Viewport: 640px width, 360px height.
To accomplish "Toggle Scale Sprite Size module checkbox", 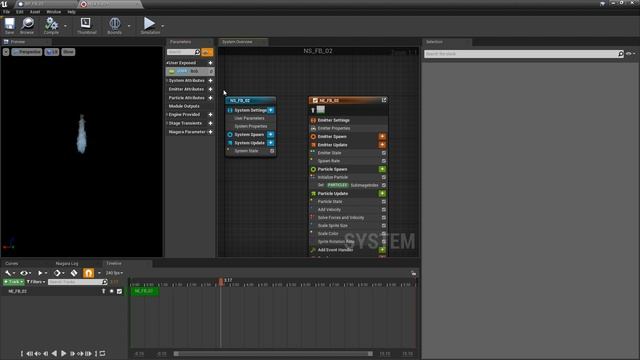I will pos(384,226).
